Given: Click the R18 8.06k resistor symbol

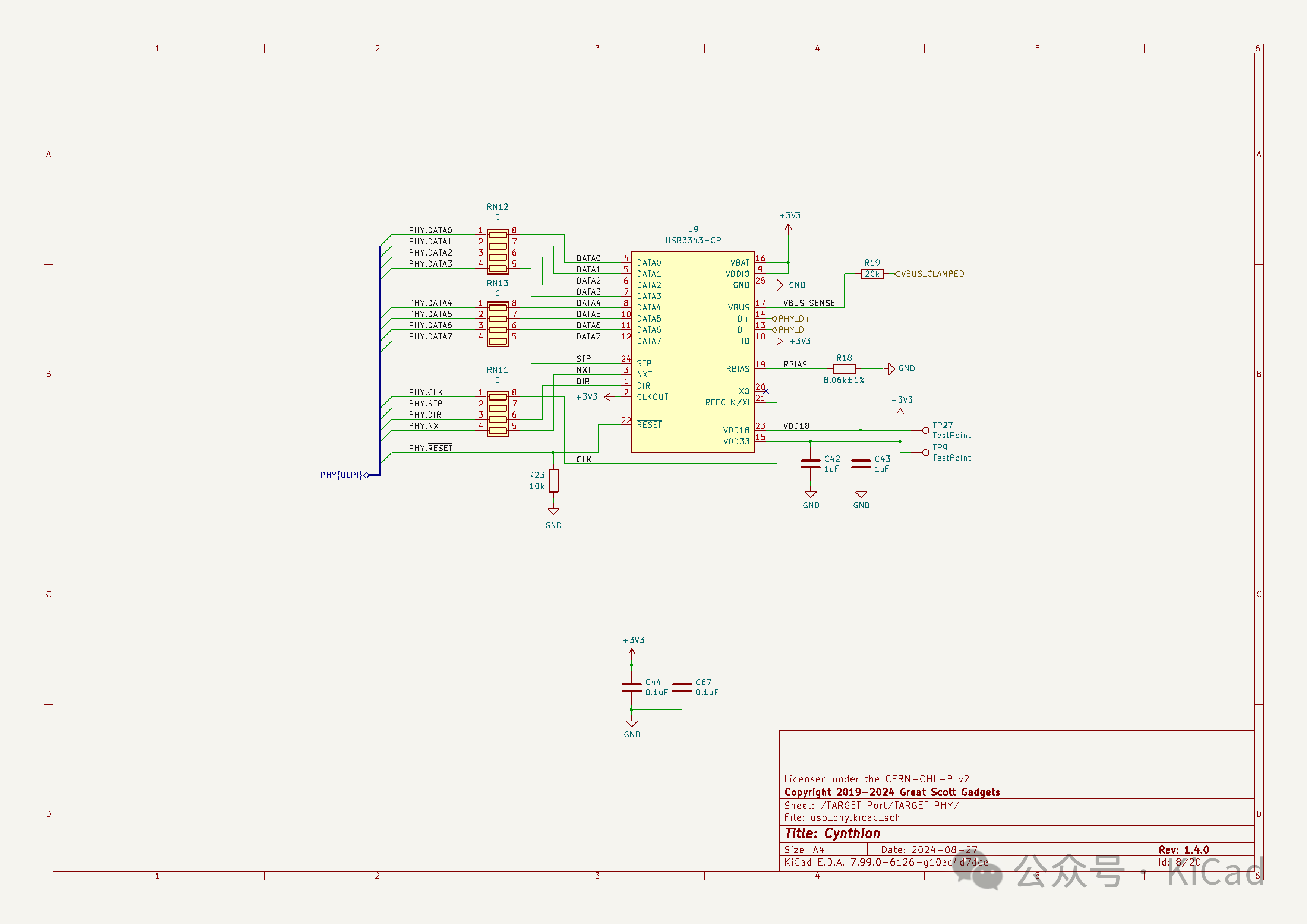Looking at the screenshot, I should [x=844, y=369].
